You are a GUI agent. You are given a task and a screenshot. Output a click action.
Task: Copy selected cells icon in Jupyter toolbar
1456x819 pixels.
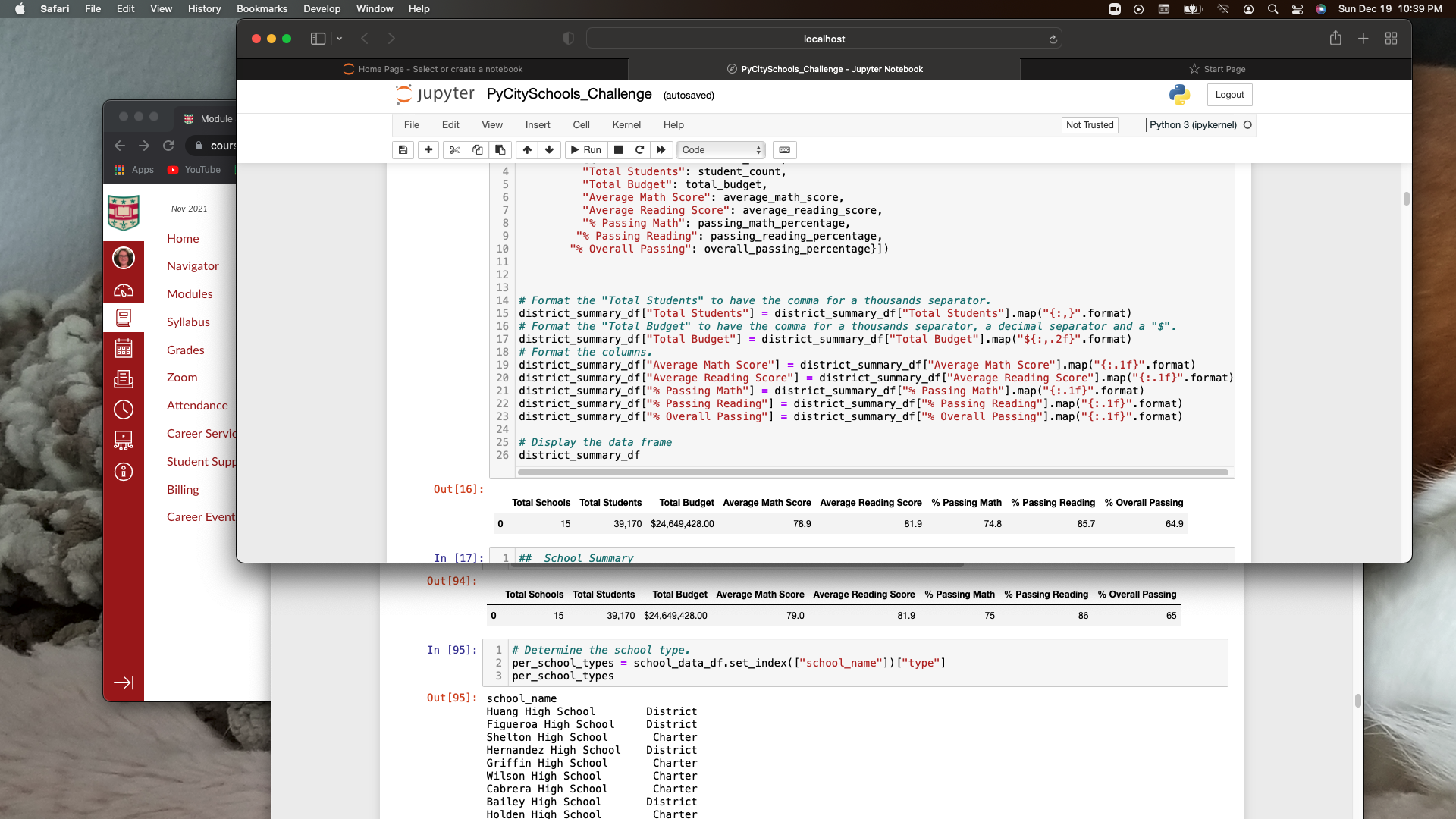point(477,150)
